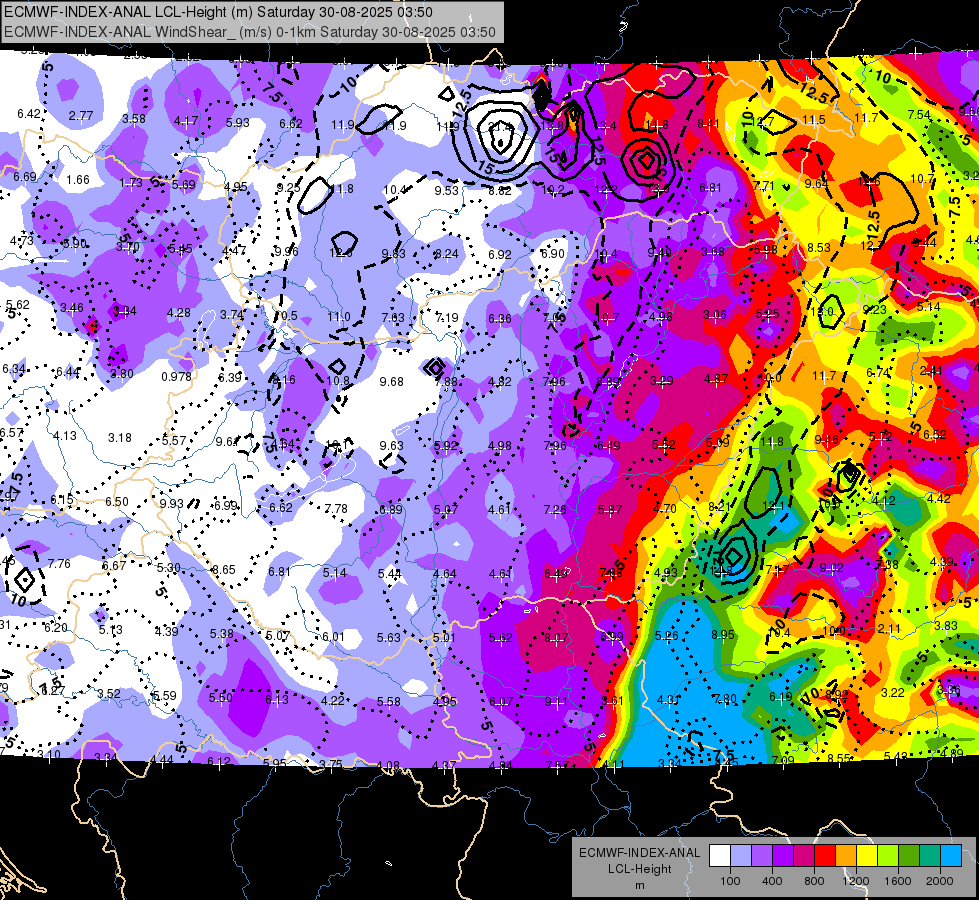The height and width of the screenshot is (900, 979).
Task: Click the wind shear value '7.80'
Action: [725, 699]
